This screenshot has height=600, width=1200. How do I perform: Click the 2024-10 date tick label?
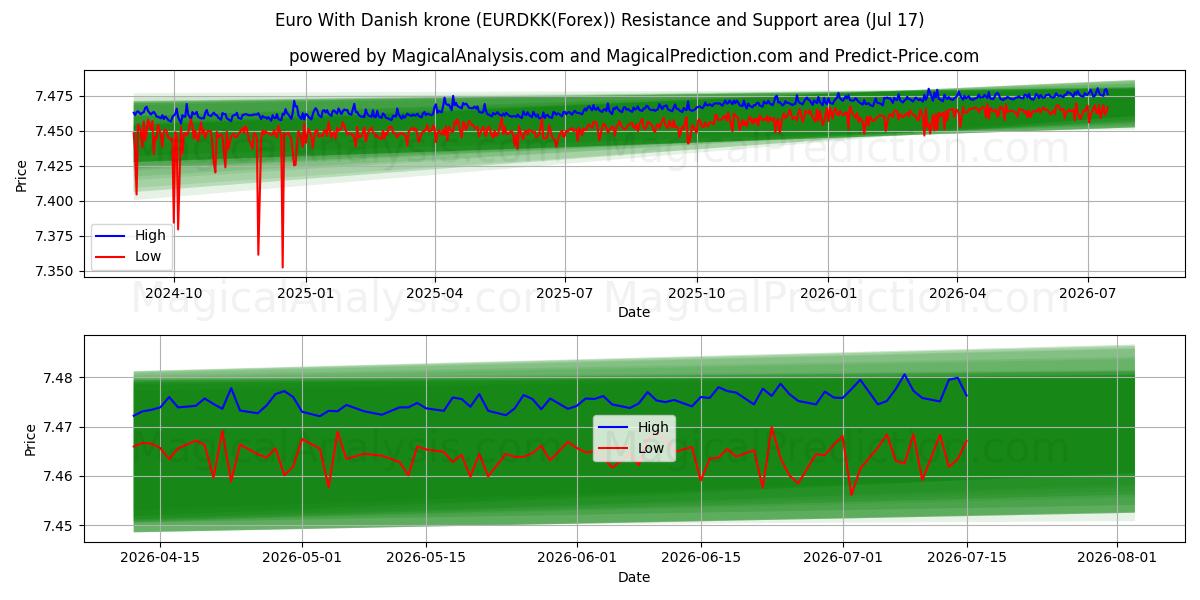[x=174, y=293]
